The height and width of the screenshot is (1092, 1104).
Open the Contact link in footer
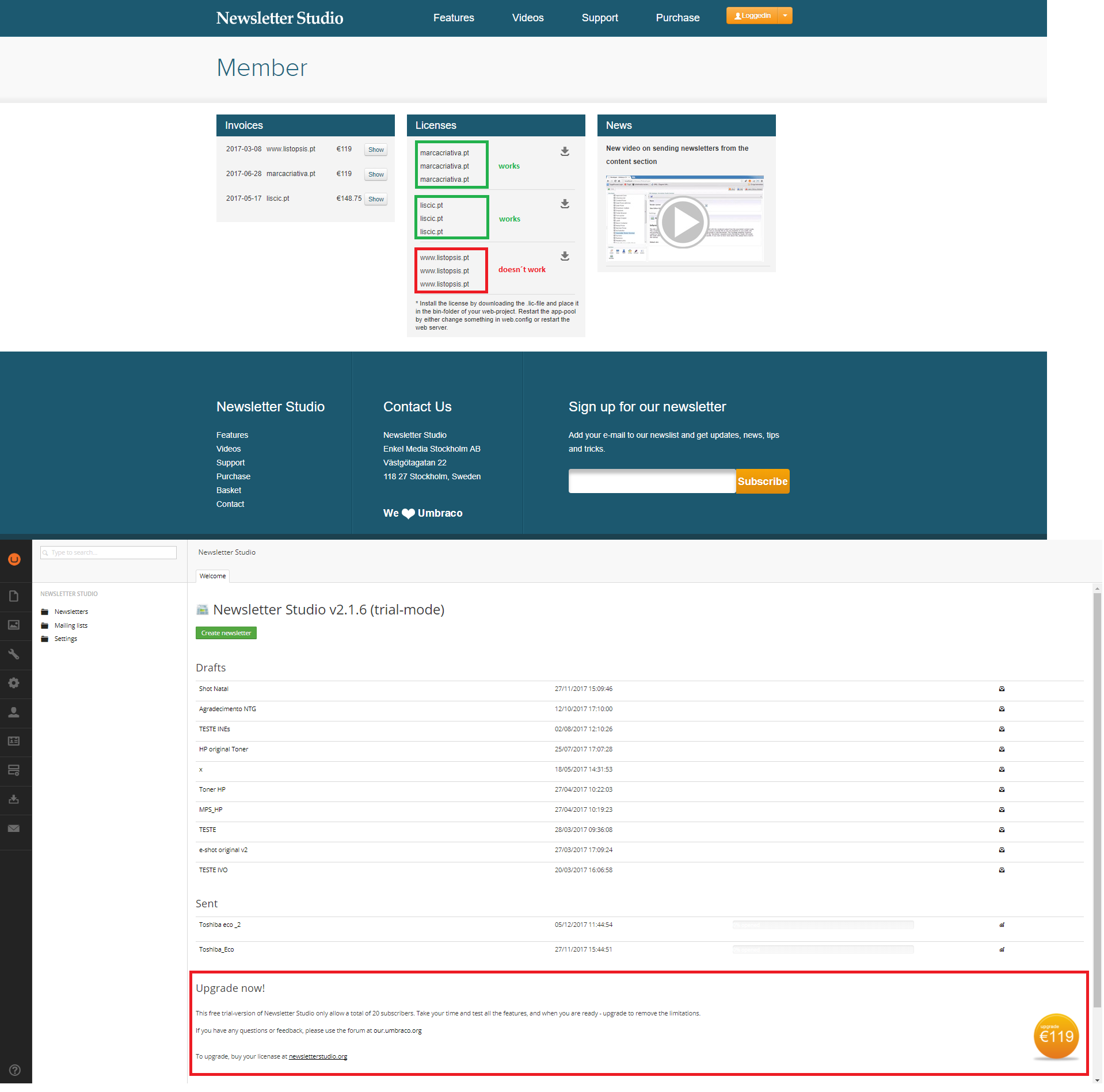click(230, 505)
